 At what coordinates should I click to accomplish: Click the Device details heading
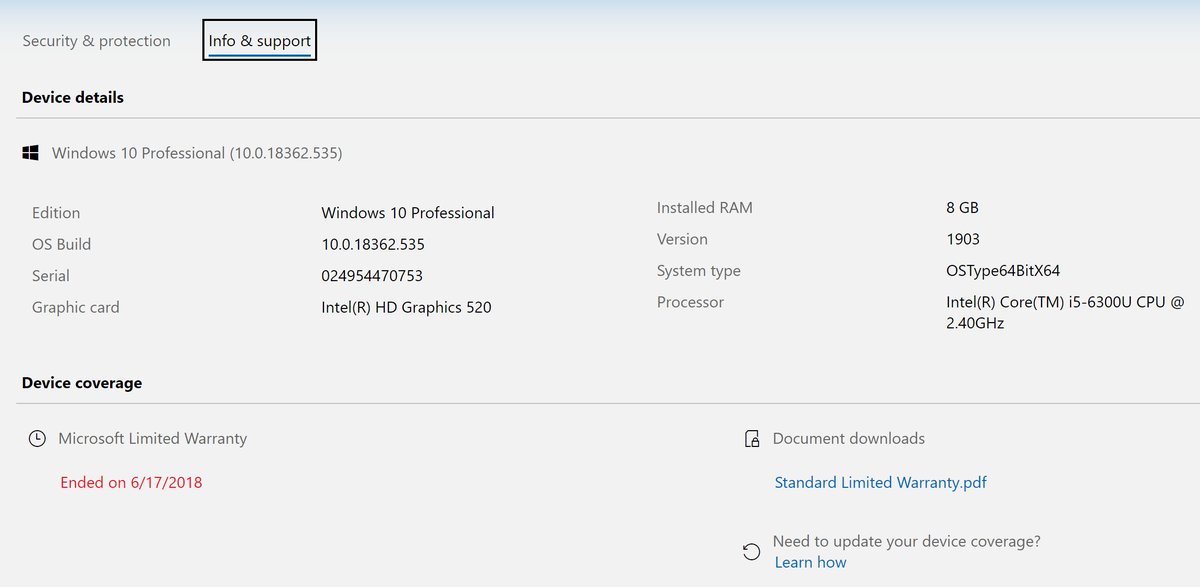tap(73, 97)
